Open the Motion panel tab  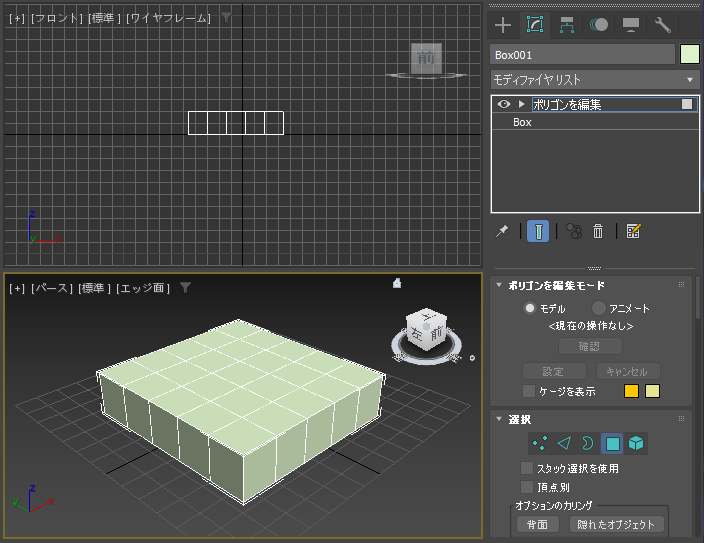tap(599, 25)
